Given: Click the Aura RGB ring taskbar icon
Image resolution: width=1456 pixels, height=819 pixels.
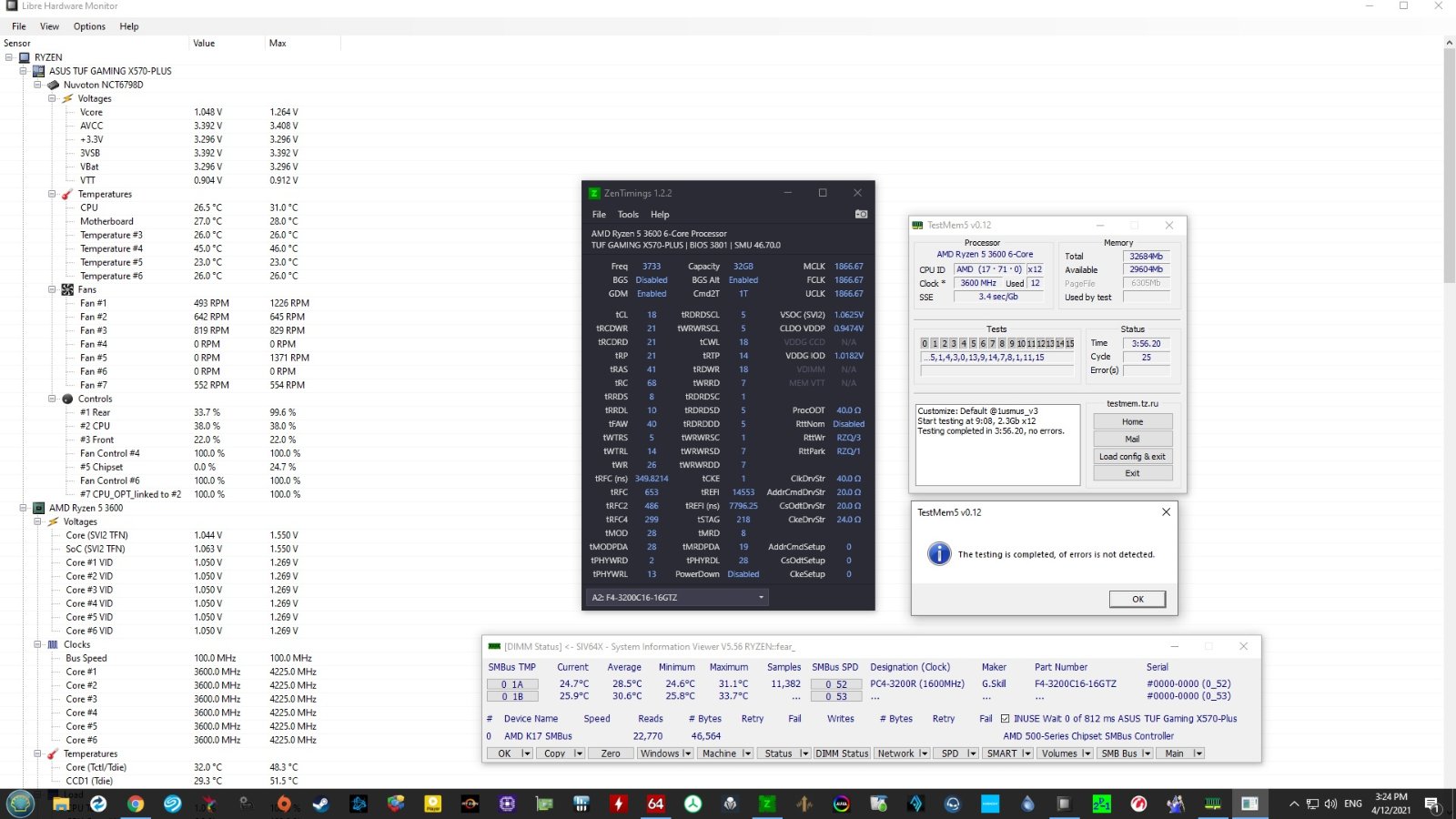Looking at the screenshot, I should [841, 804].
